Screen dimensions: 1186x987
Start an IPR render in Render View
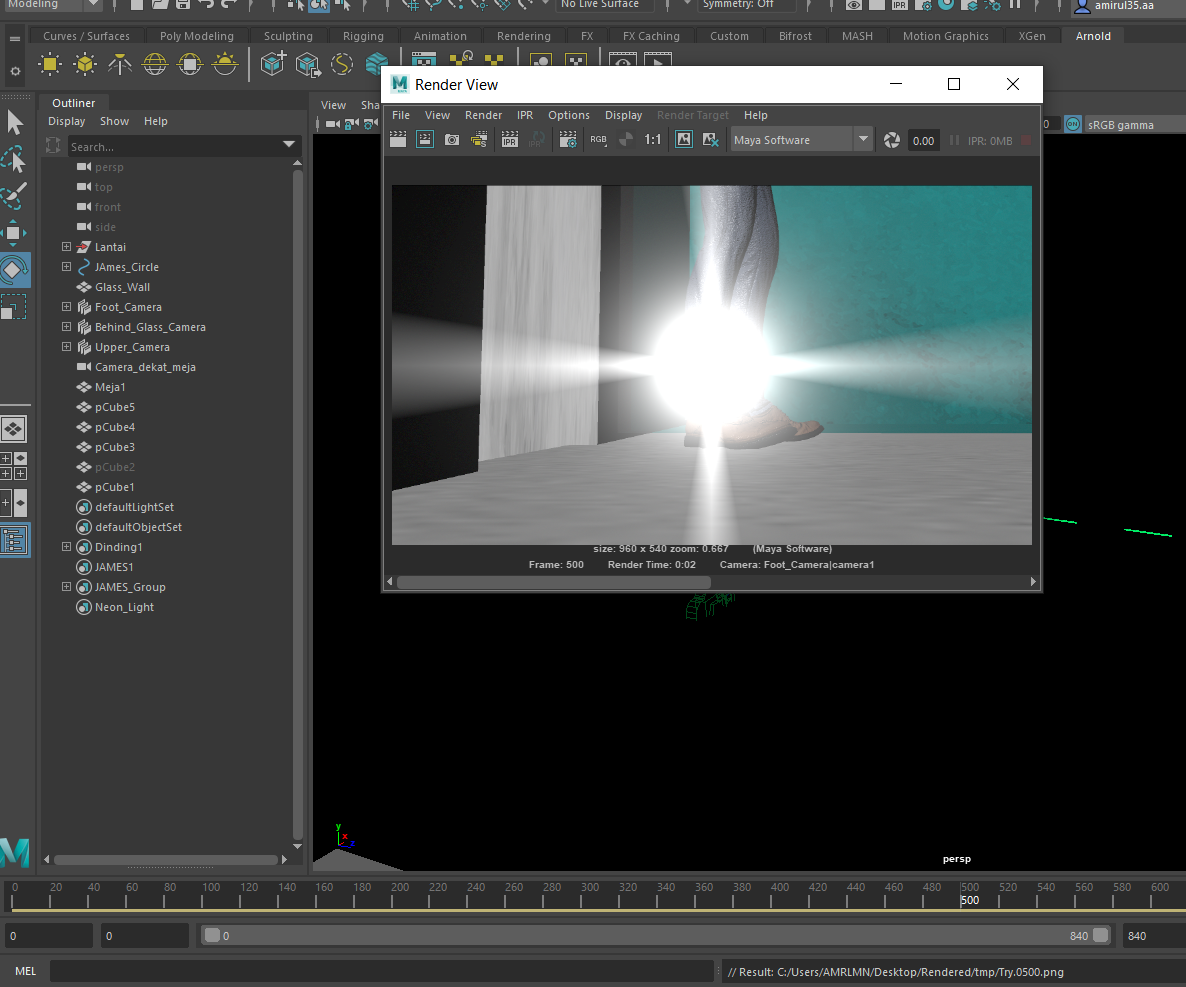point(510,139)
